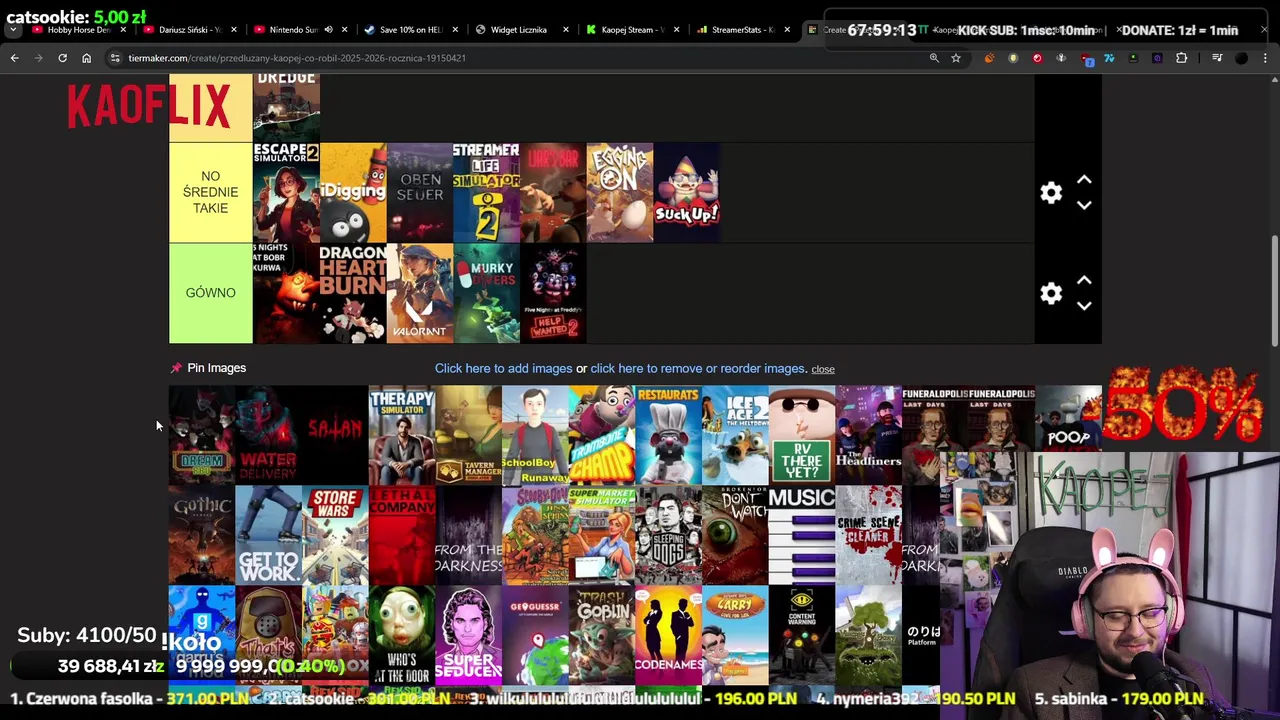Pick Therapy Simulator image from pool

402,435
